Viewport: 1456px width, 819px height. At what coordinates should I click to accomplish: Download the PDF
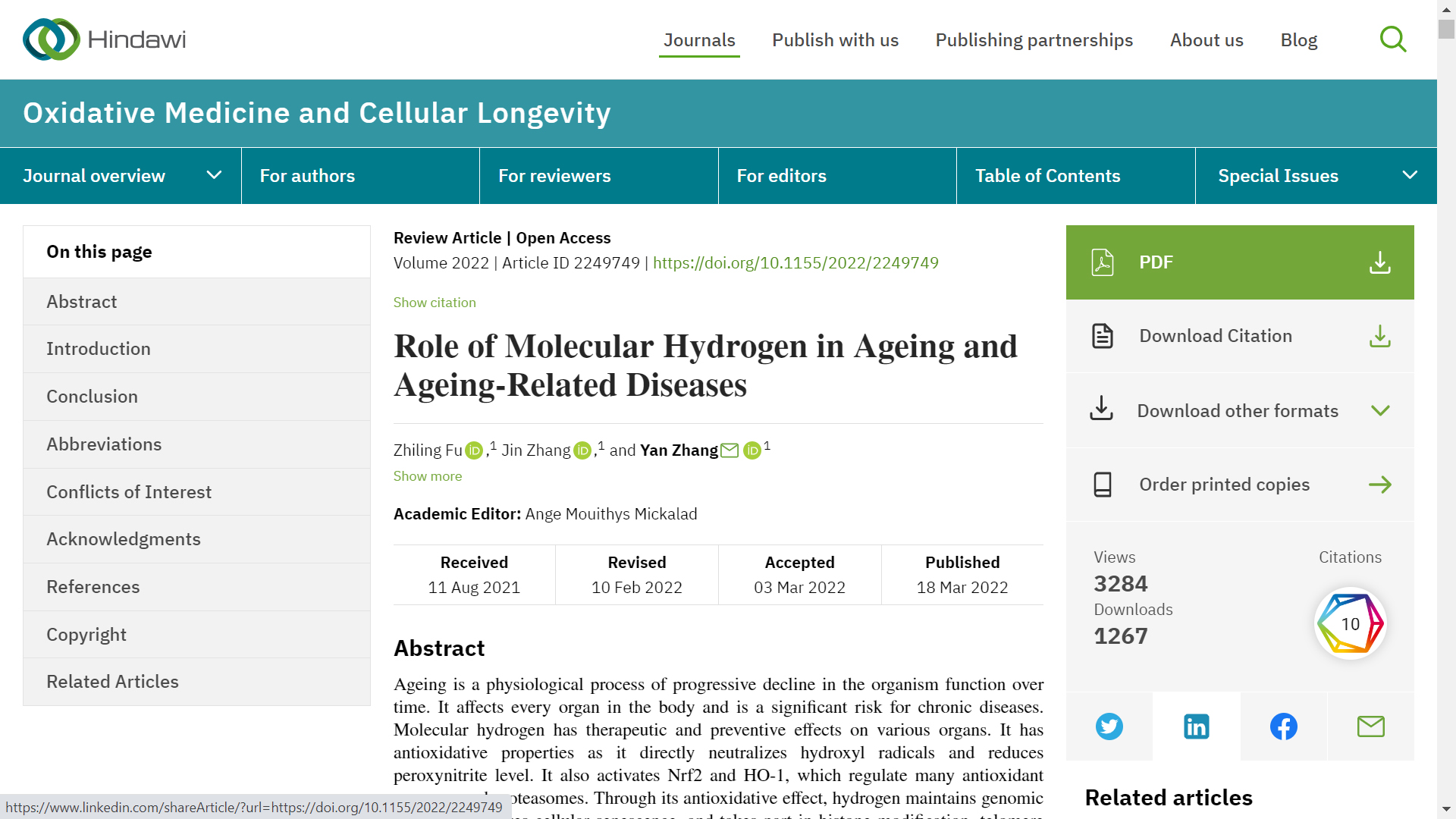point(1239,262)
